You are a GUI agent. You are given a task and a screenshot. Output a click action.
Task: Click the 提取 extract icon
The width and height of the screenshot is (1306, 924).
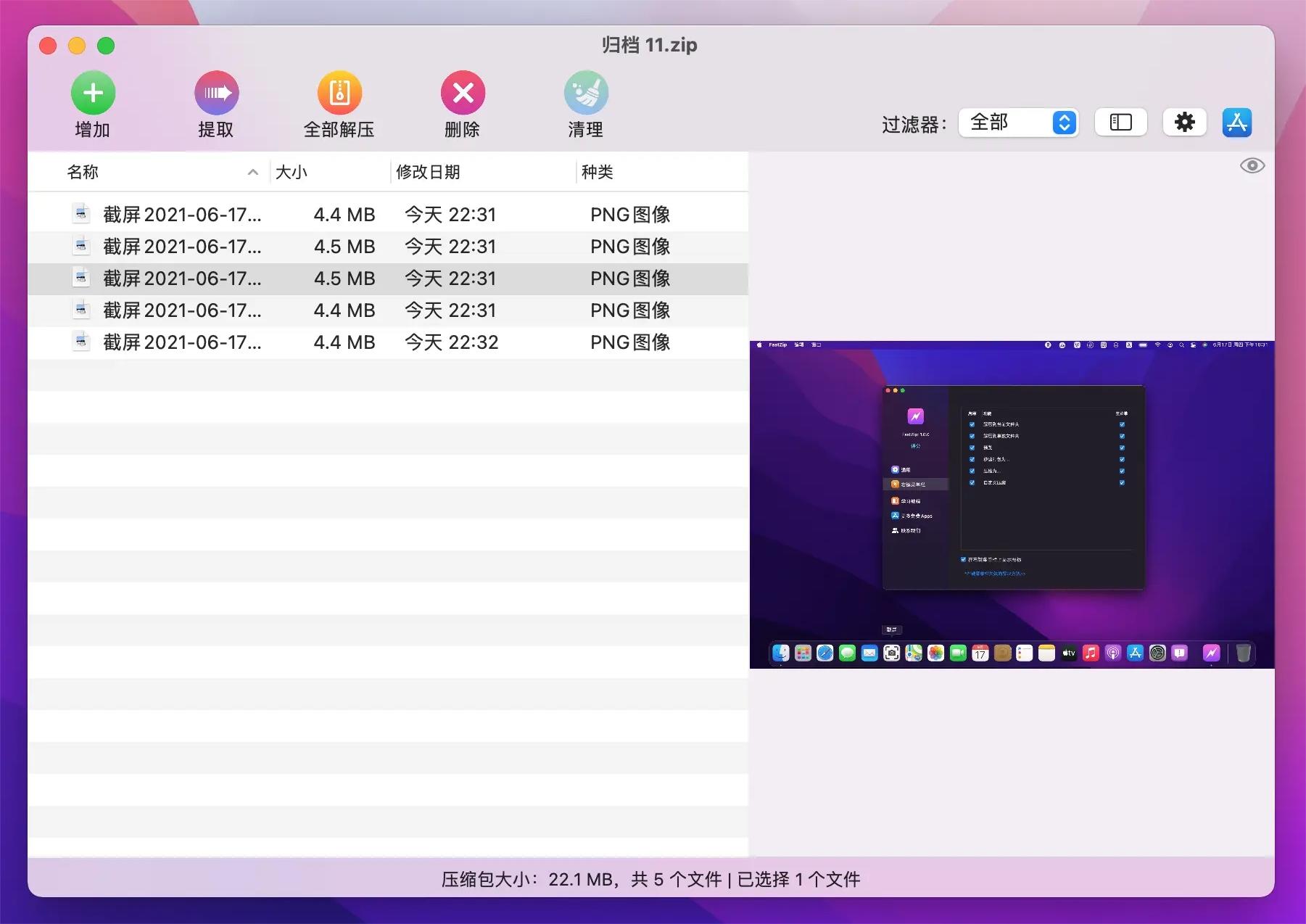(x=216, y=93)
